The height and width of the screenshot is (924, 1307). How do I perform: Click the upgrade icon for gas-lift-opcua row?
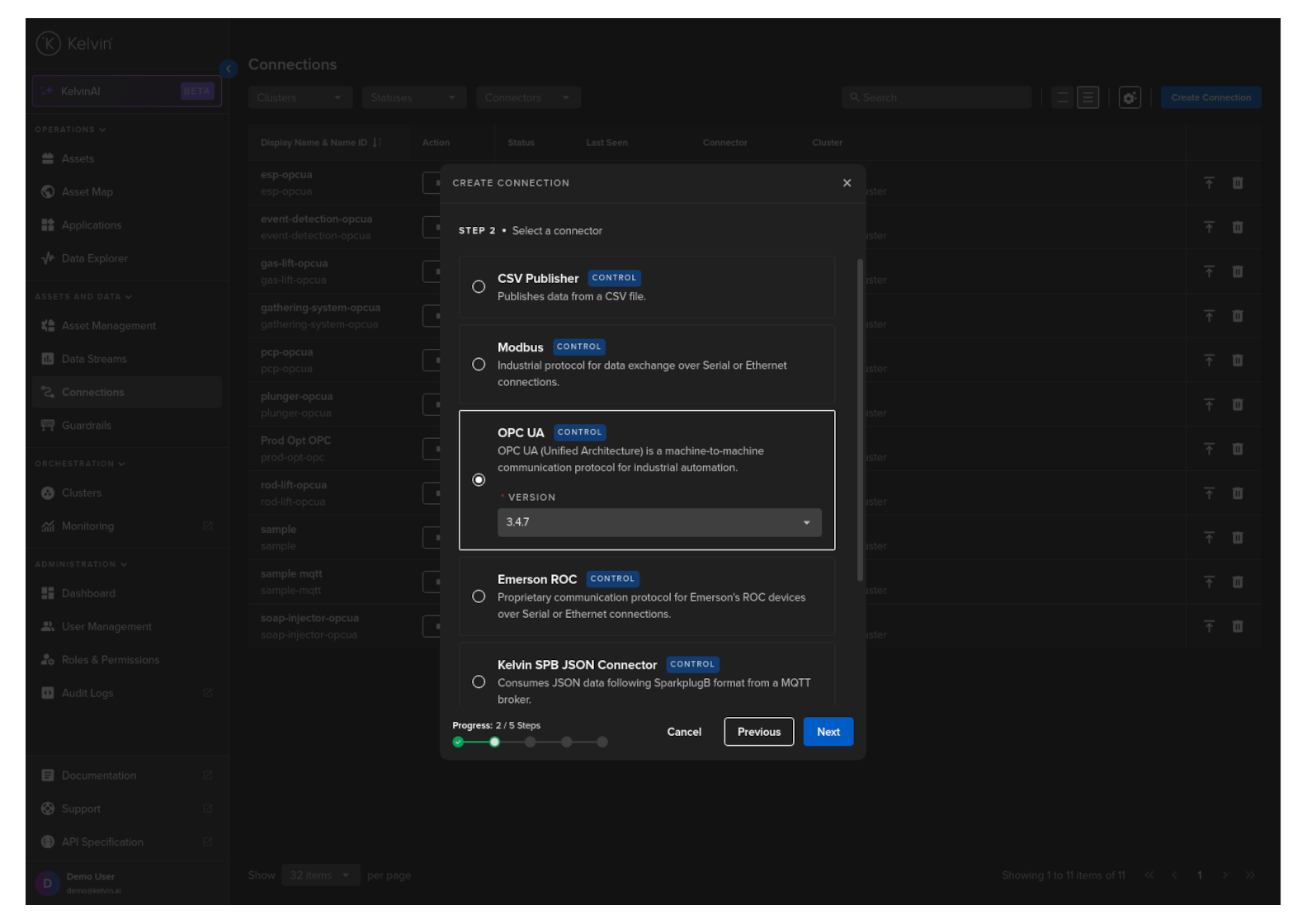pos(1209,271)
